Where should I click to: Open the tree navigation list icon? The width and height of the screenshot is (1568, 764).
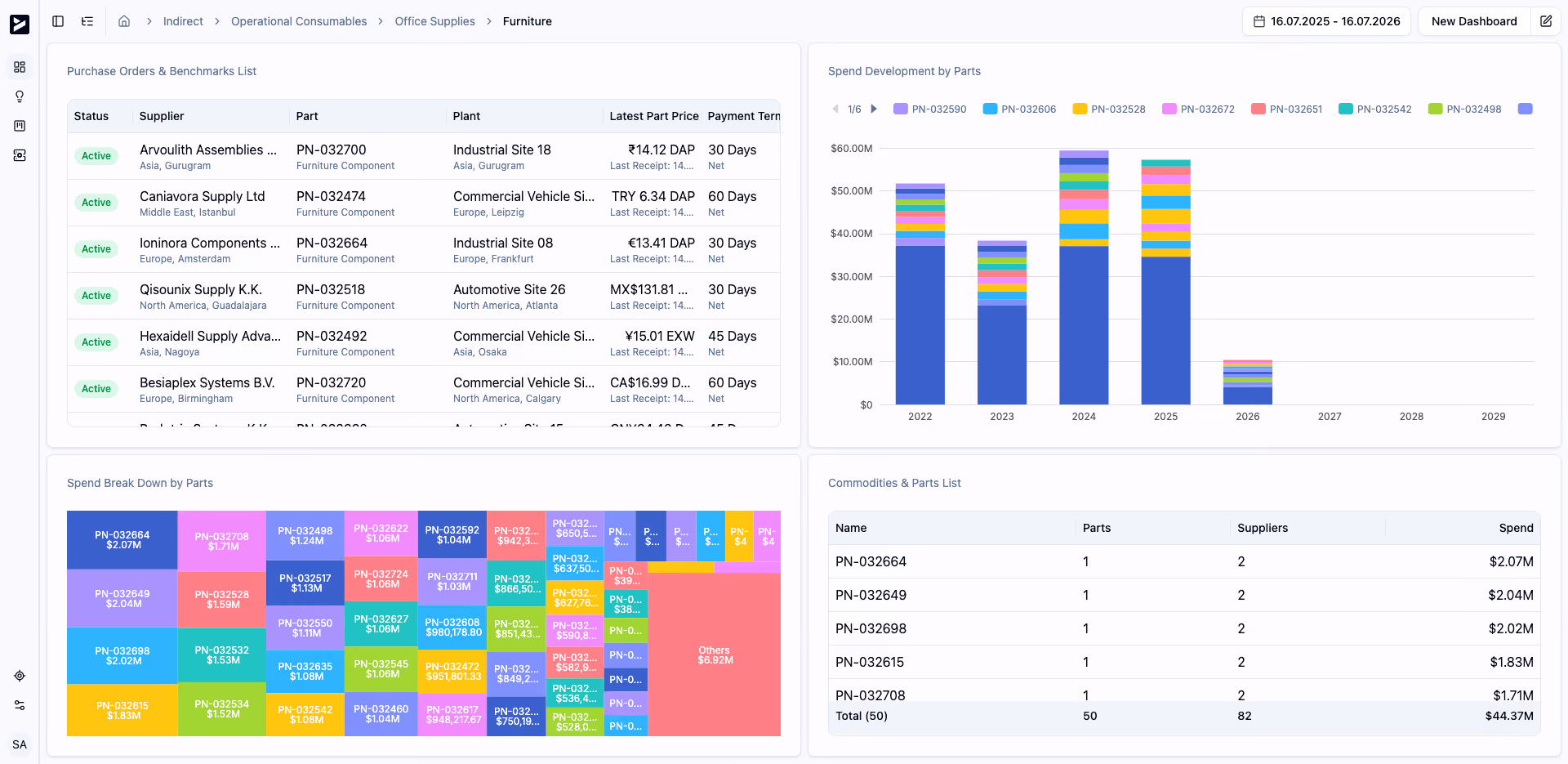point(87,21)
